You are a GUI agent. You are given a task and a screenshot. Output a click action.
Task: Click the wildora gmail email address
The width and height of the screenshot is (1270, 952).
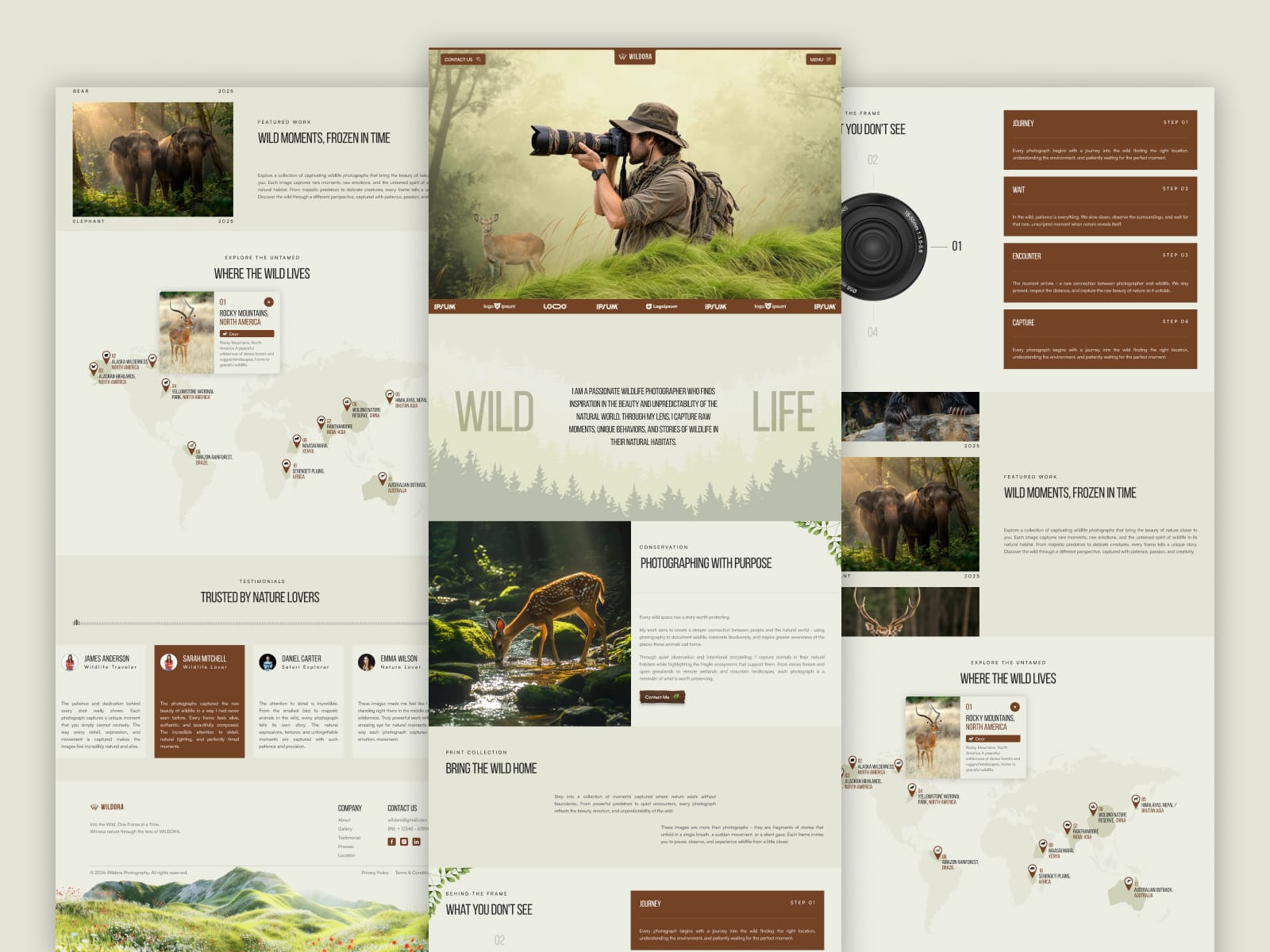click(407, 820)
